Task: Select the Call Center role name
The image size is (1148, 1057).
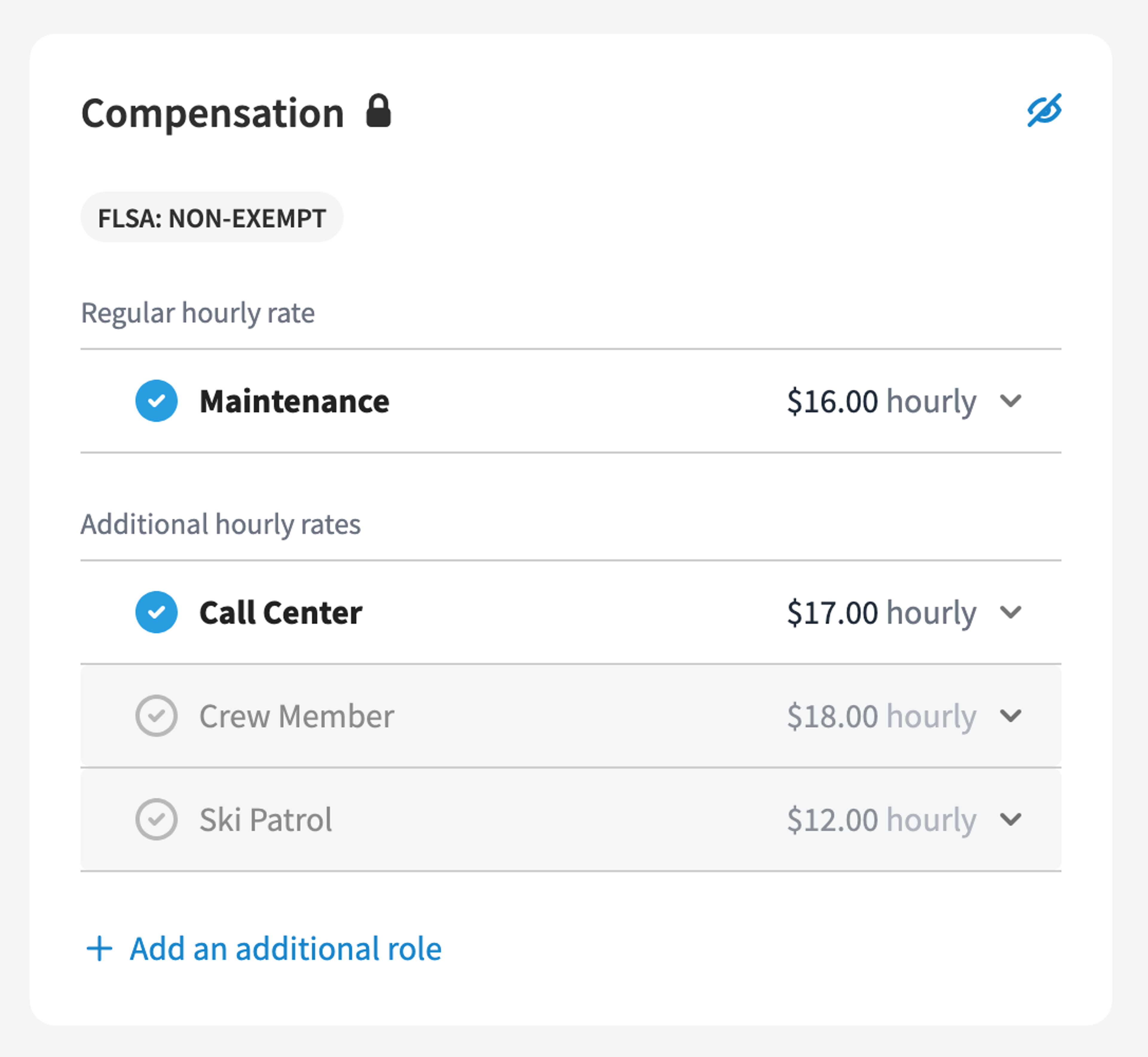Action: point(281,612)
